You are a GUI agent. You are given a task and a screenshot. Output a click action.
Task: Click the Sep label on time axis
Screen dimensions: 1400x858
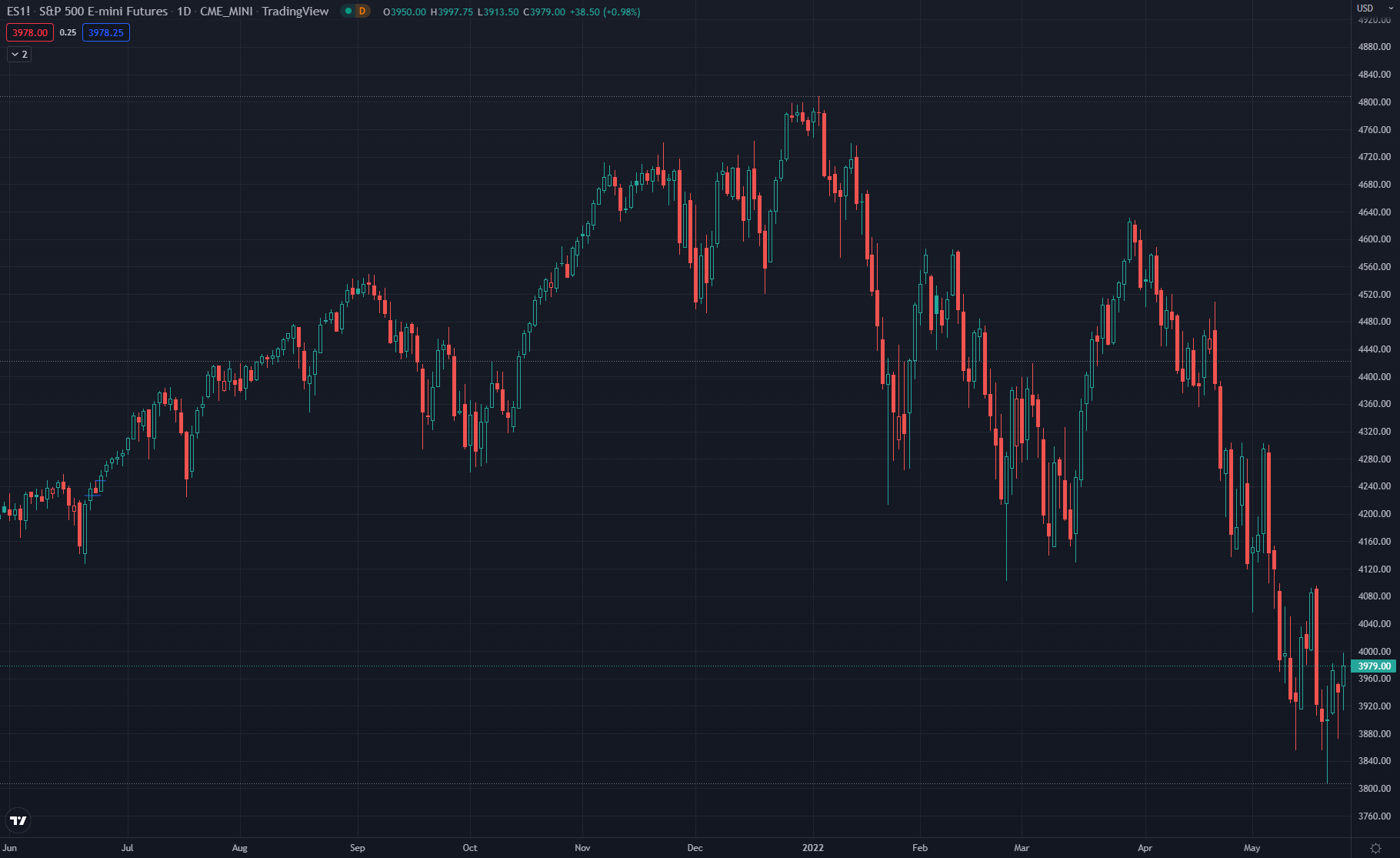(358, 848)
